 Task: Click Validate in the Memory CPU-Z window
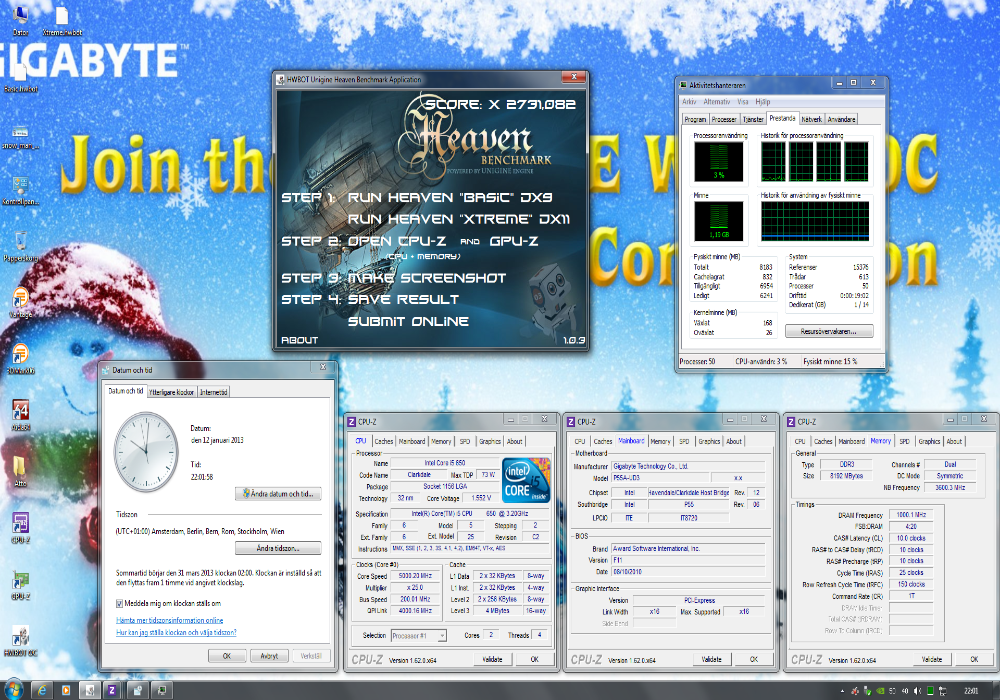click(932, 659)
